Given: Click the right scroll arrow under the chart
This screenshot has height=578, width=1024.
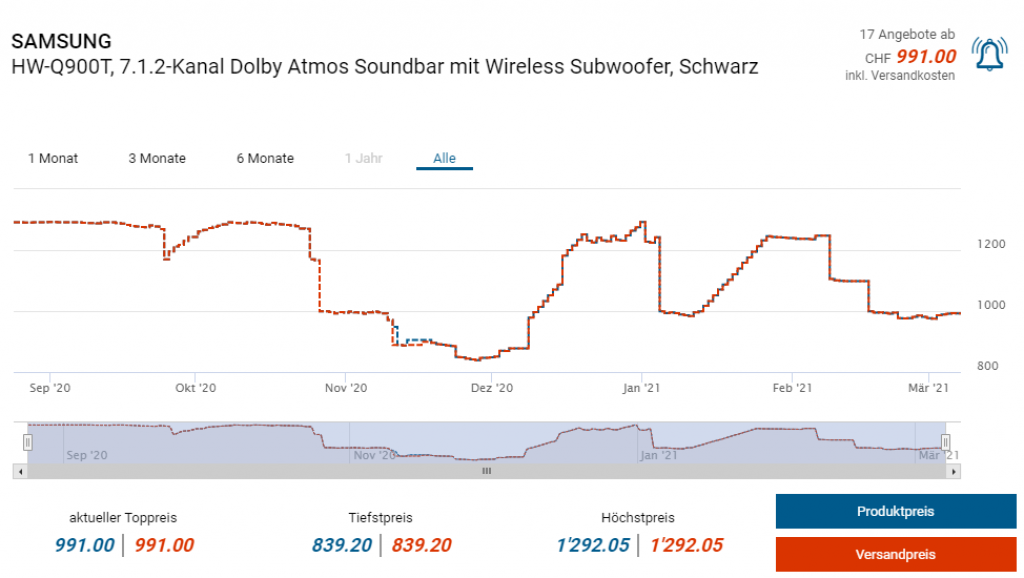Looking at the screenshot, I should coord(955,471).
